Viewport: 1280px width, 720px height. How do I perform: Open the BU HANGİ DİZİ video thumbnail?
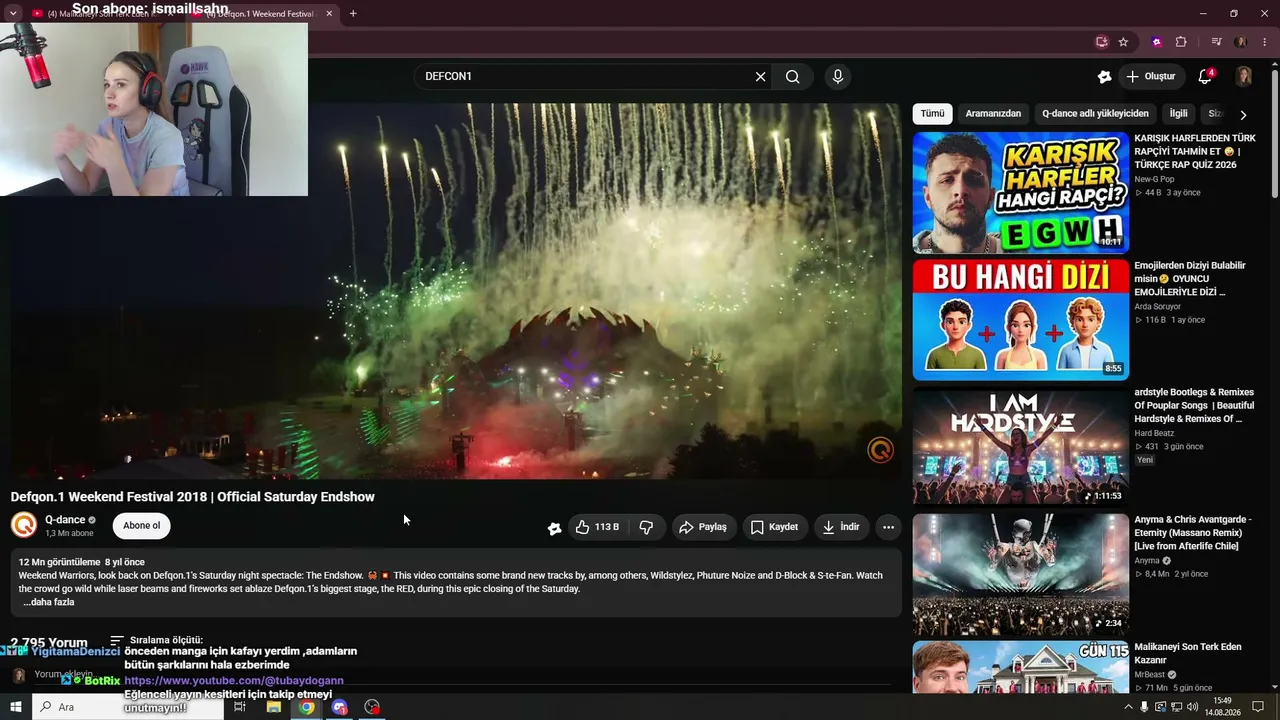coord(1020,320)
